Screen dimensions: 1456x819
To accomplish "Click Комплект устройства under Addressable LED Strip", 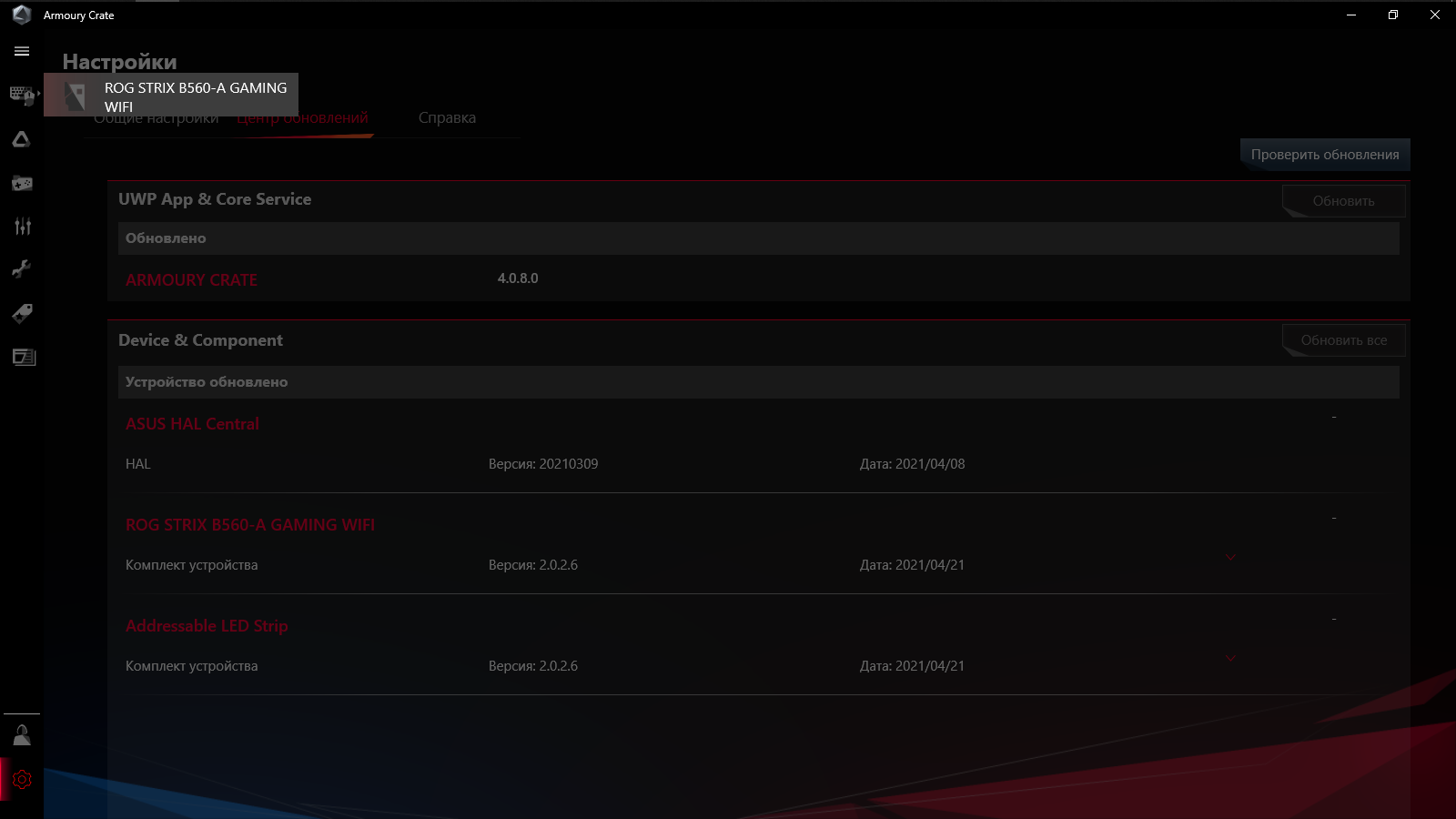I will pyautogui.click(x=192, y=666).
